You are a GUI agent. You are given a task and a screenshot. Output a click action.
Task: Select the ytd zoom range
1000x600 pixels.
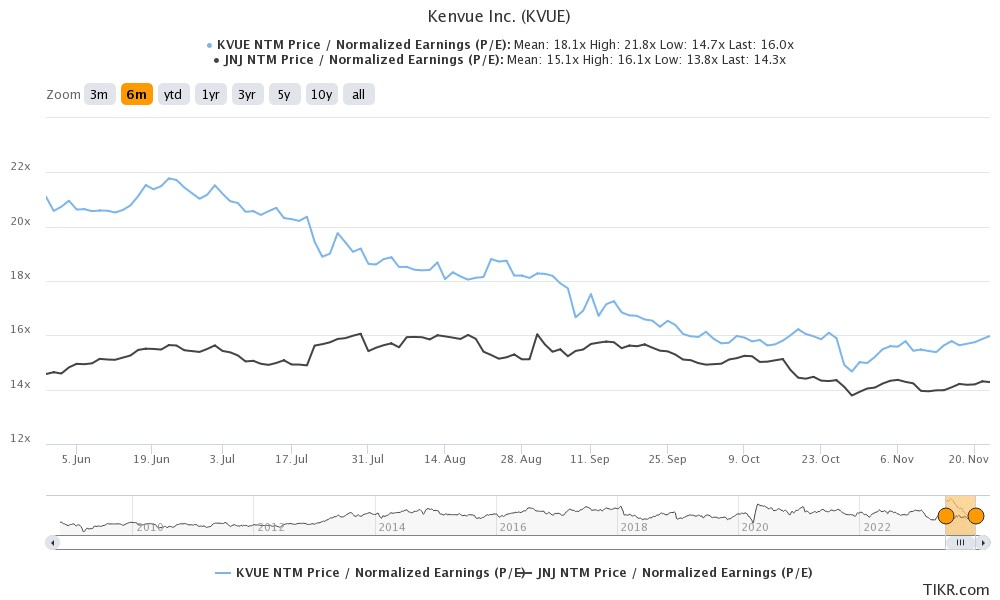[173, 93]
